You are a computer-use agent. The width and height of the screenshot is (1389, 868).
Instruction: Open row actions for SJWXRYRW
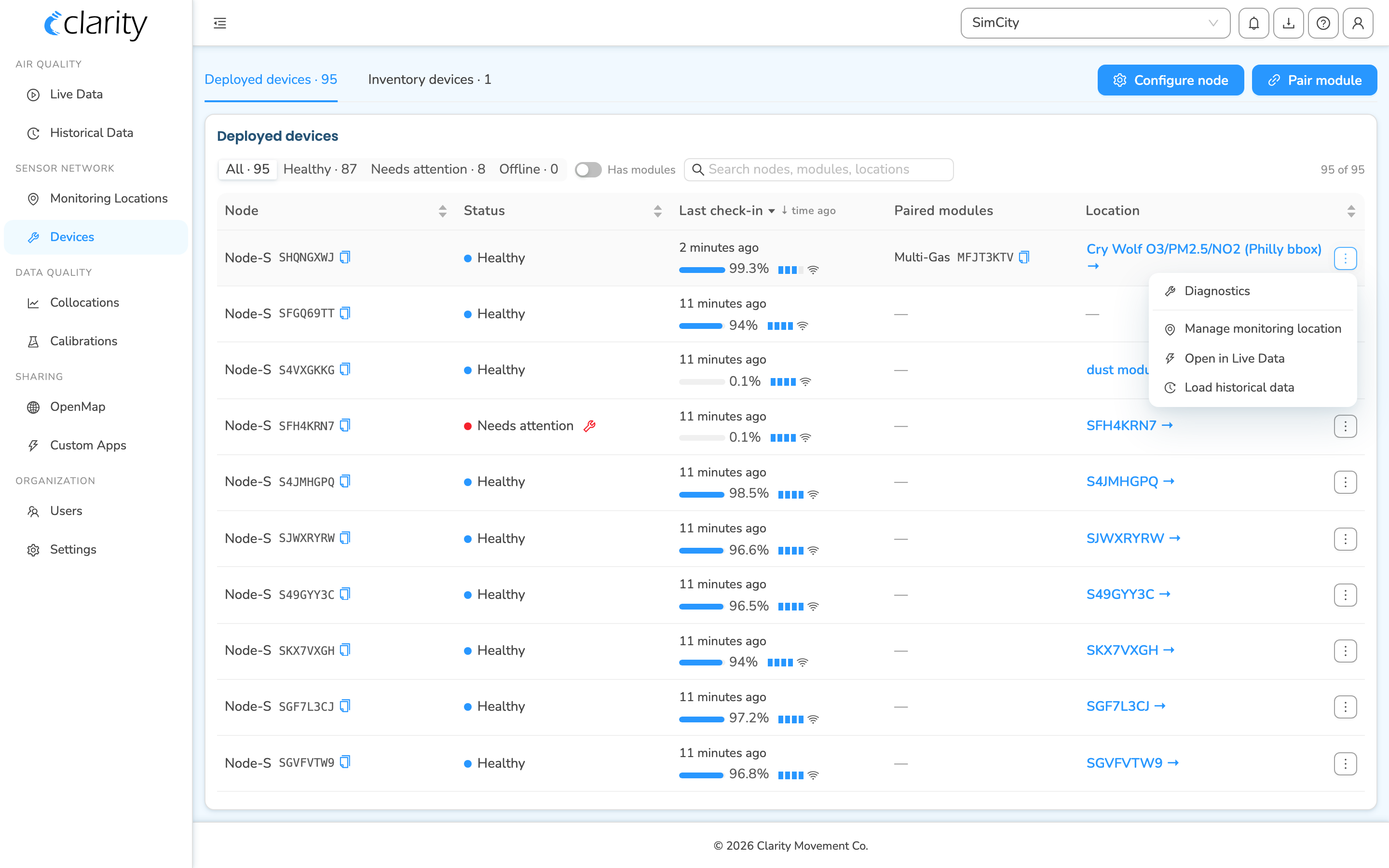click(1346, 539)
